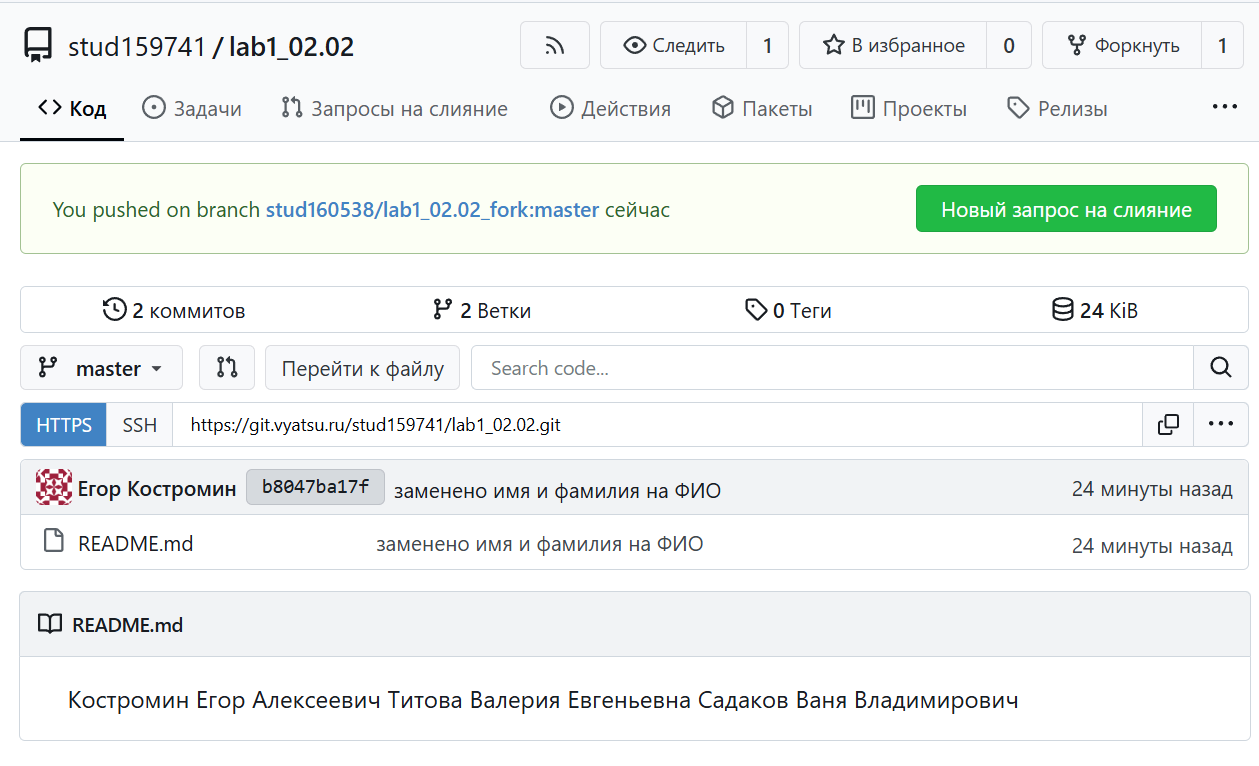Open commit b8047ba17f link
Screen dimensions: 1259x766
tap(315, 488)
